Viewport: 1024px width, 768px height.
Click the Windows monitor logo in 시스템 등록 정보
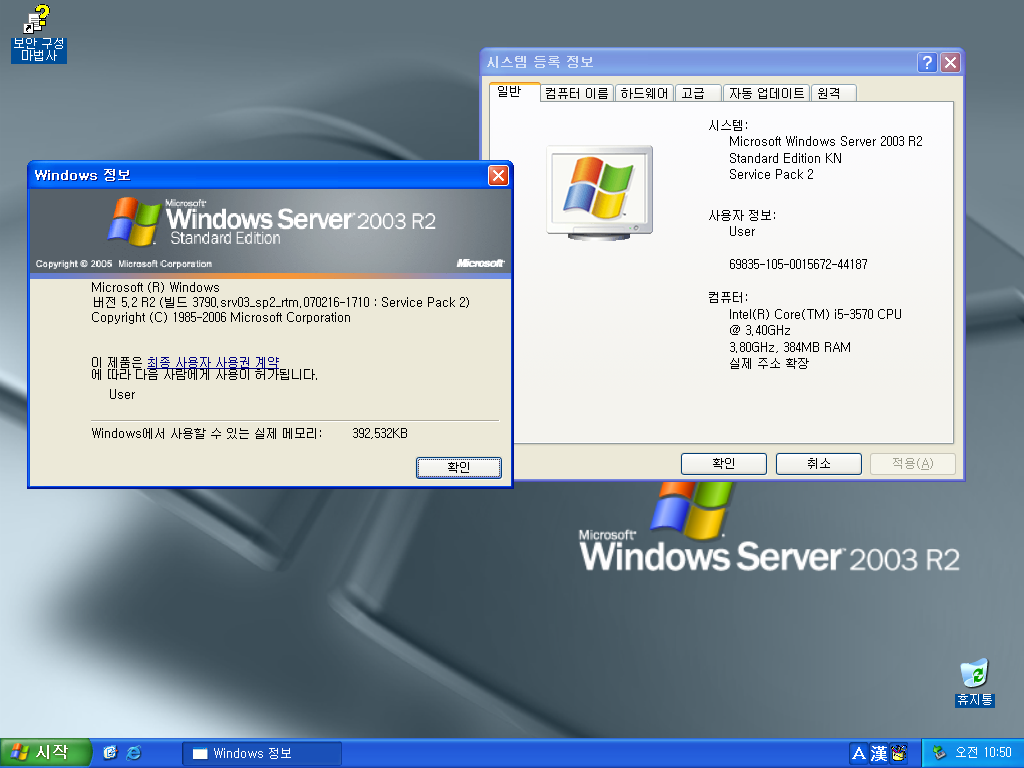click(x=600, y=193)
